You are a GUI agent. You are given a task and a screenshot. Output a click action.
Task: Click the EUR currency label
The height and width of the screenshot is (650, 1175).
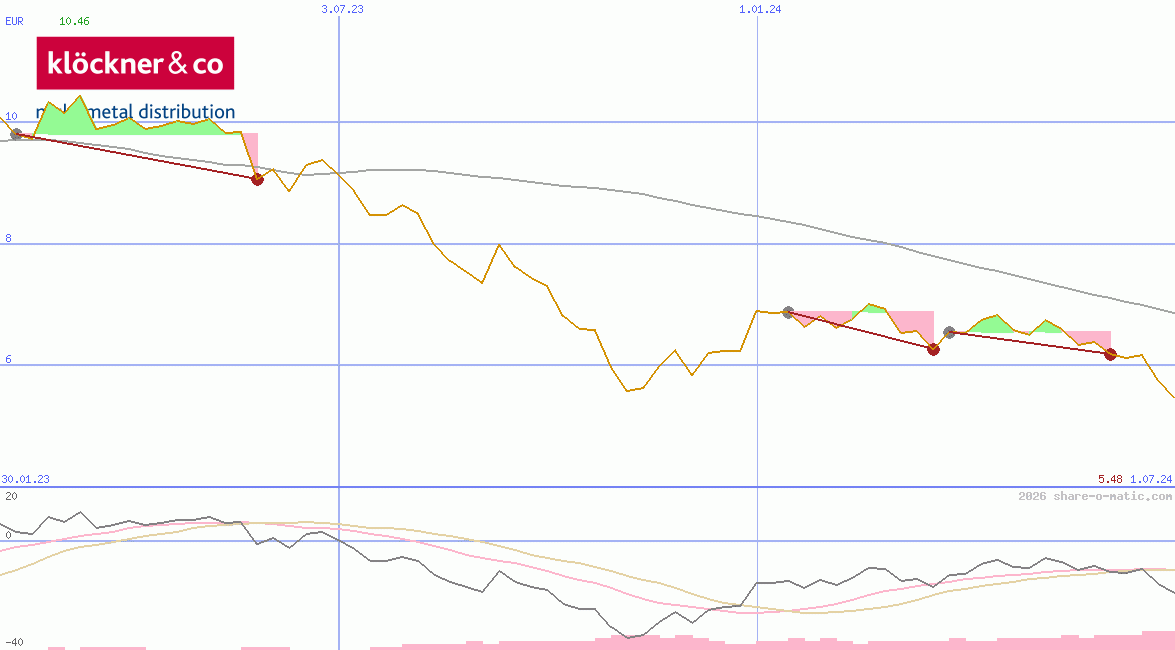[x=14, y=20]
